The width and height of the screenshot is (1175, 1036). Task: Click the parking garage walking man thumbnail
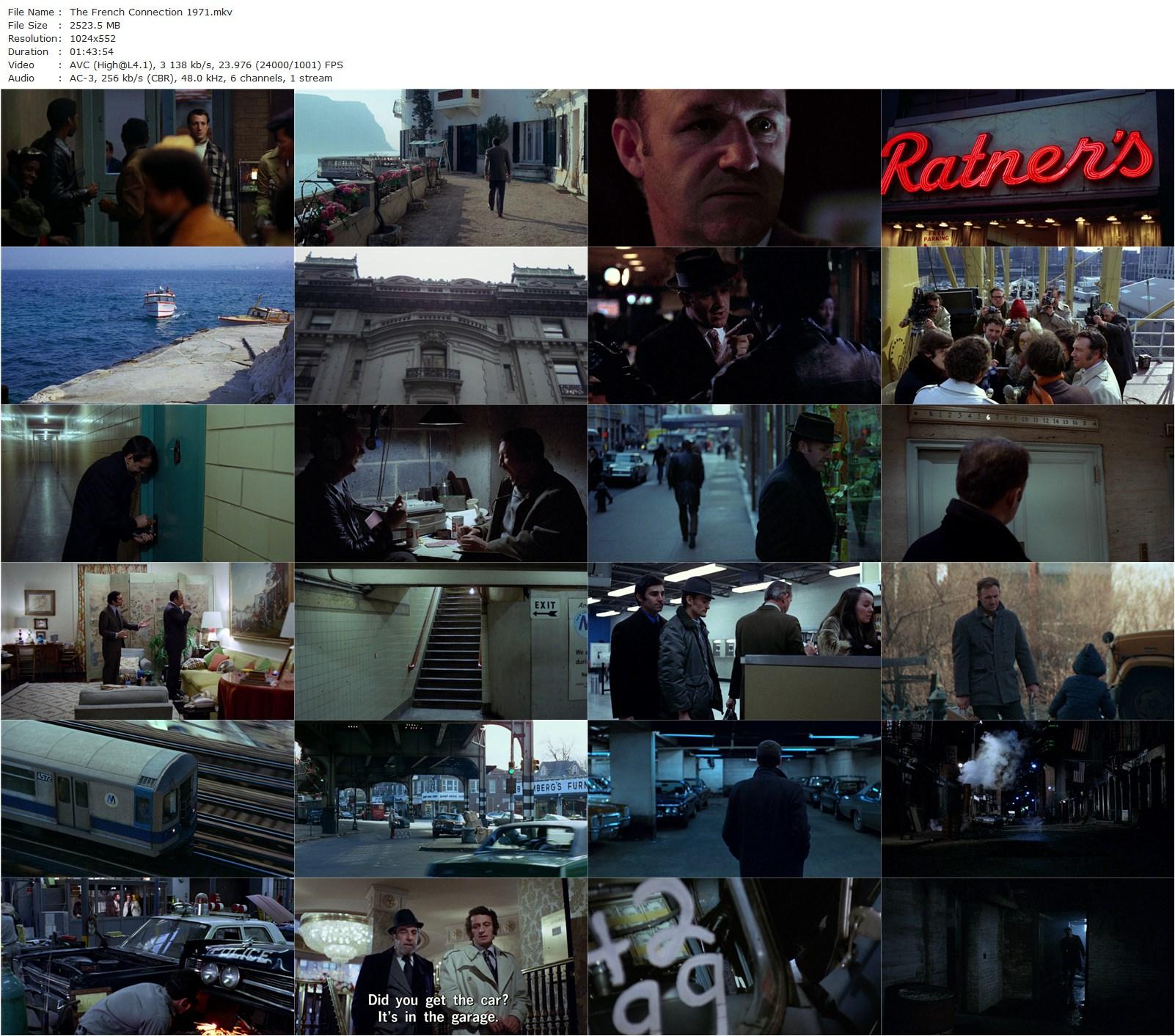[x=734, y=799]
